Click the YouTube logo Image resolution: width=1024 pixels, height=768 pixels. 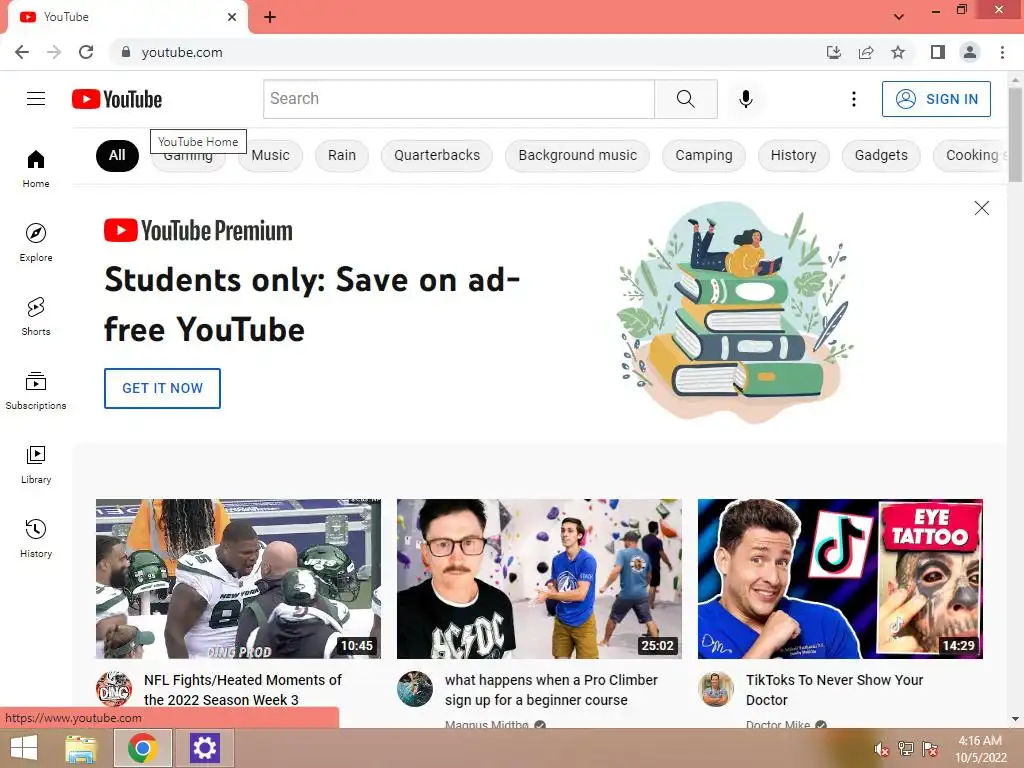pos(117,99)
